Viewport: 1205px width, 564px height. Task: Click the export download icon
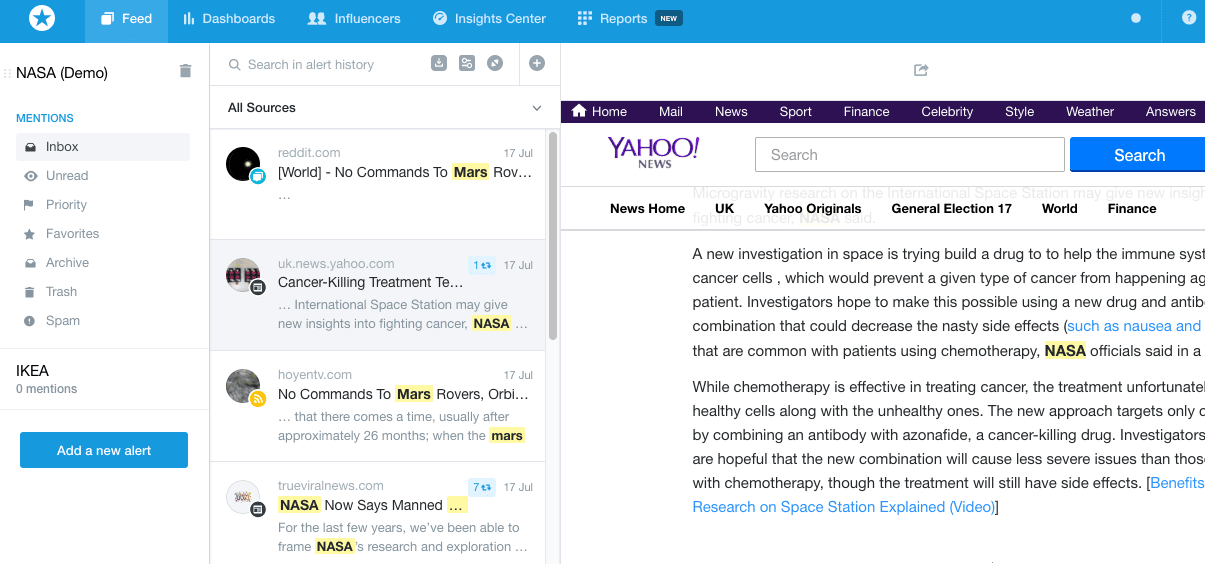coord(439,64)
